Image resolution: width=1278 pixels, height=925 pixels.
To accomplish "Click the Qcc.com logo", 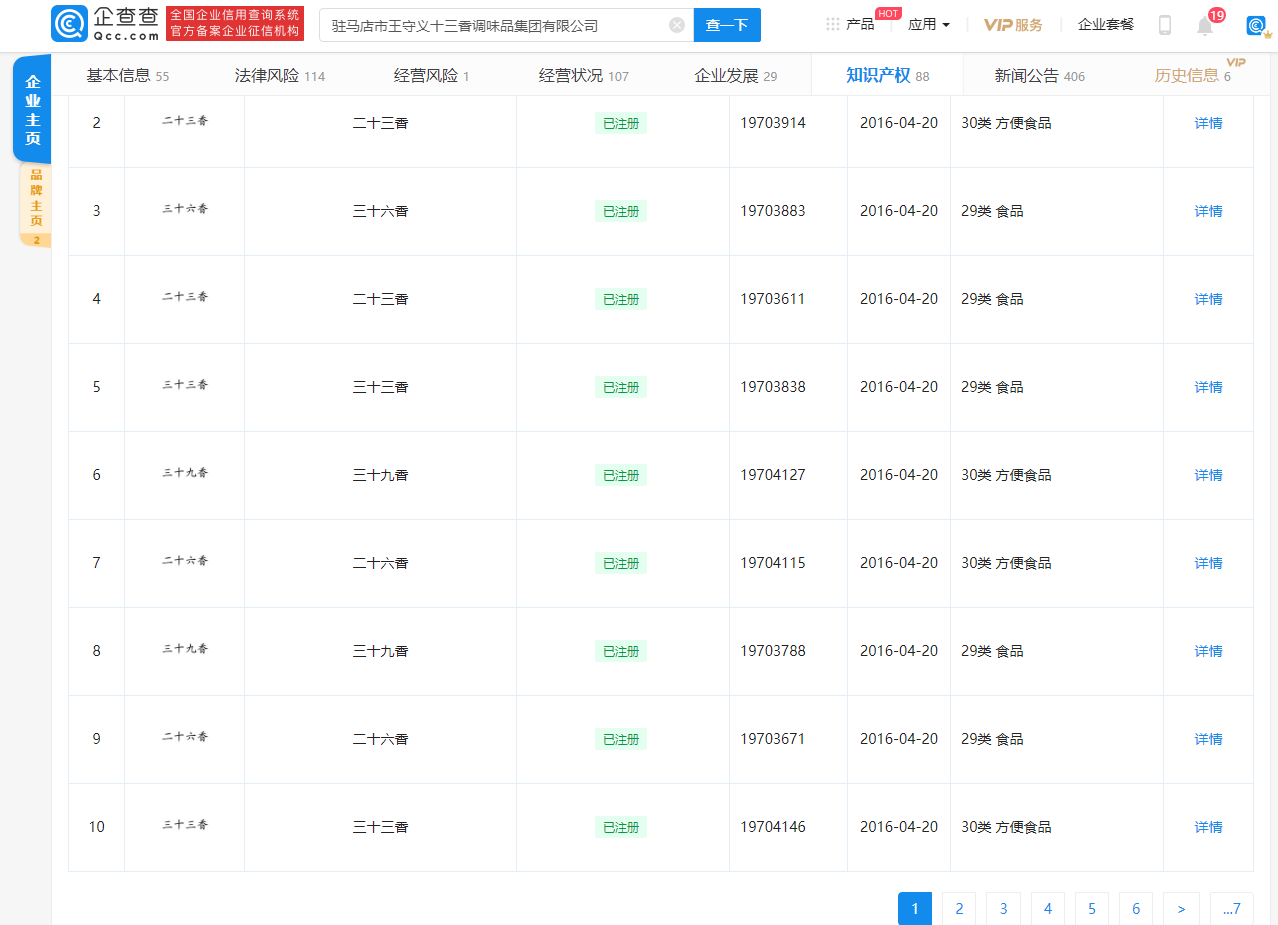I will point(105,24).
